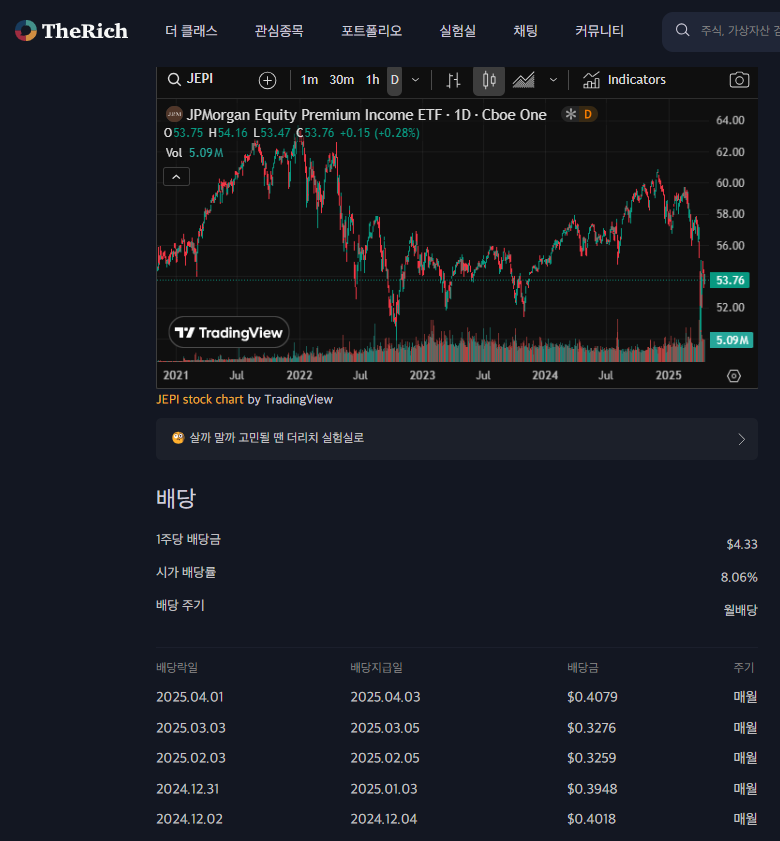
Task: Click the 배당락일 column header
Action: pyautogui.click(x=177, y=668)
